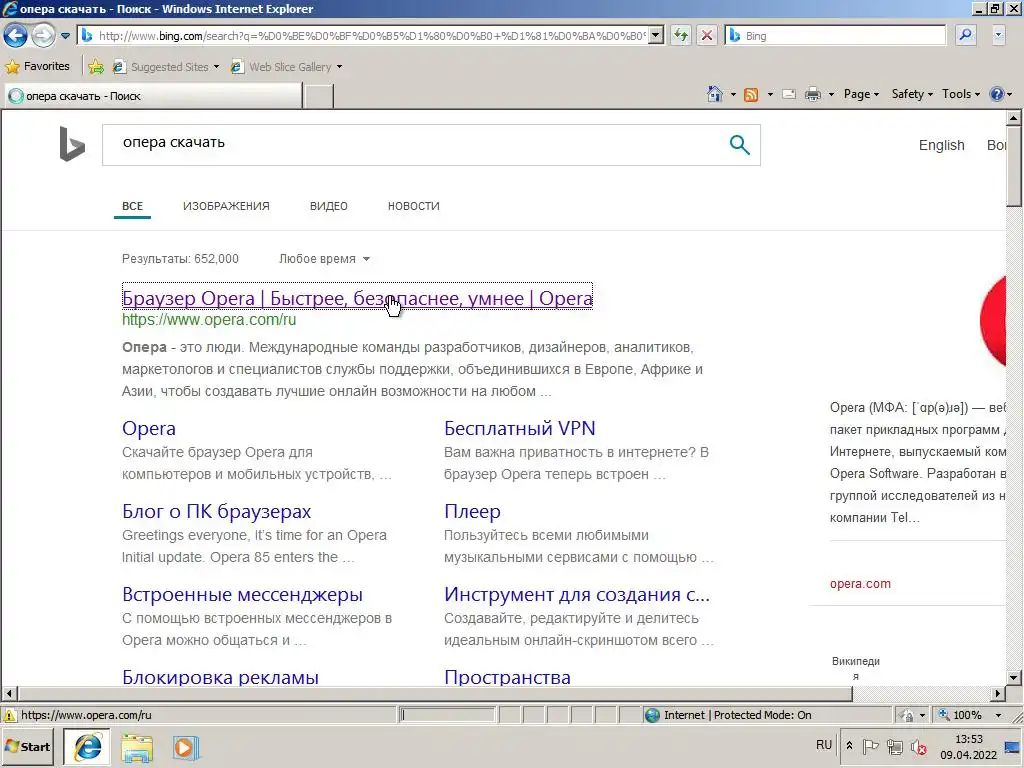Open the green https://www.opera.com/ru URL
1024x768 pixels.
pos(209,320)
